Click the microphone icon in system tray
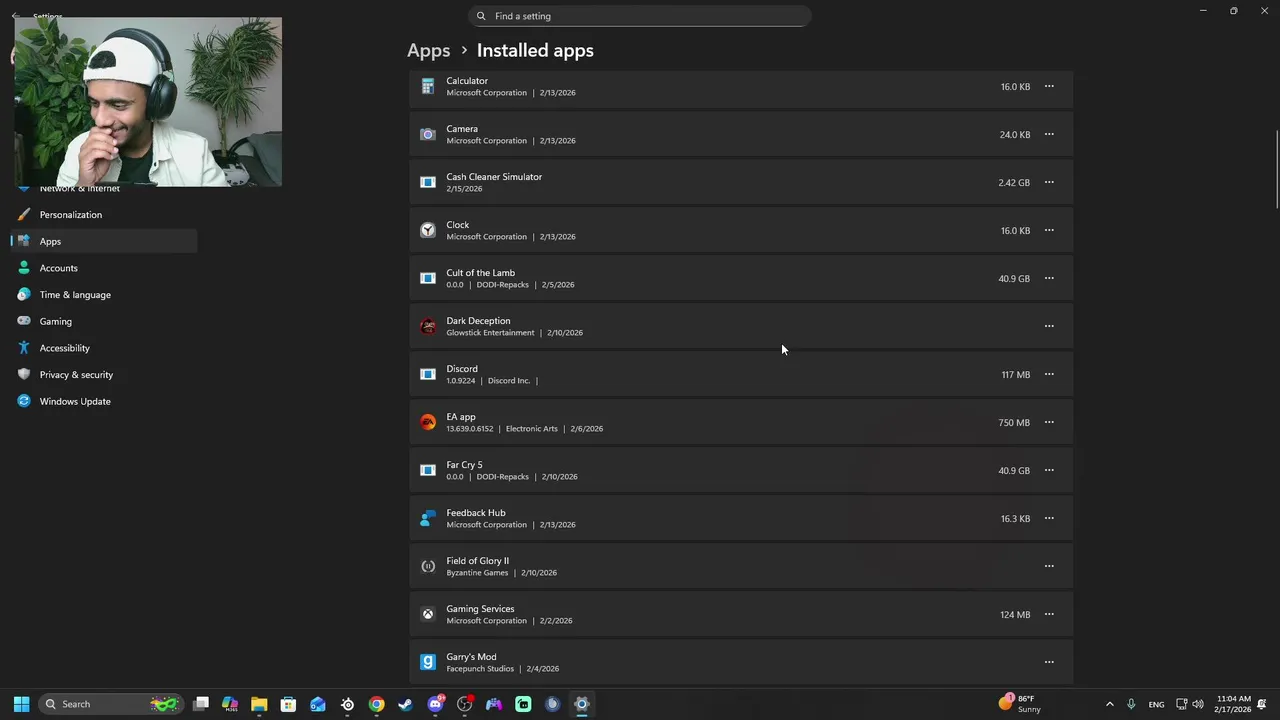Image resolution: width=1280 pixels, height=720 pixels. tap(1131, 704)
